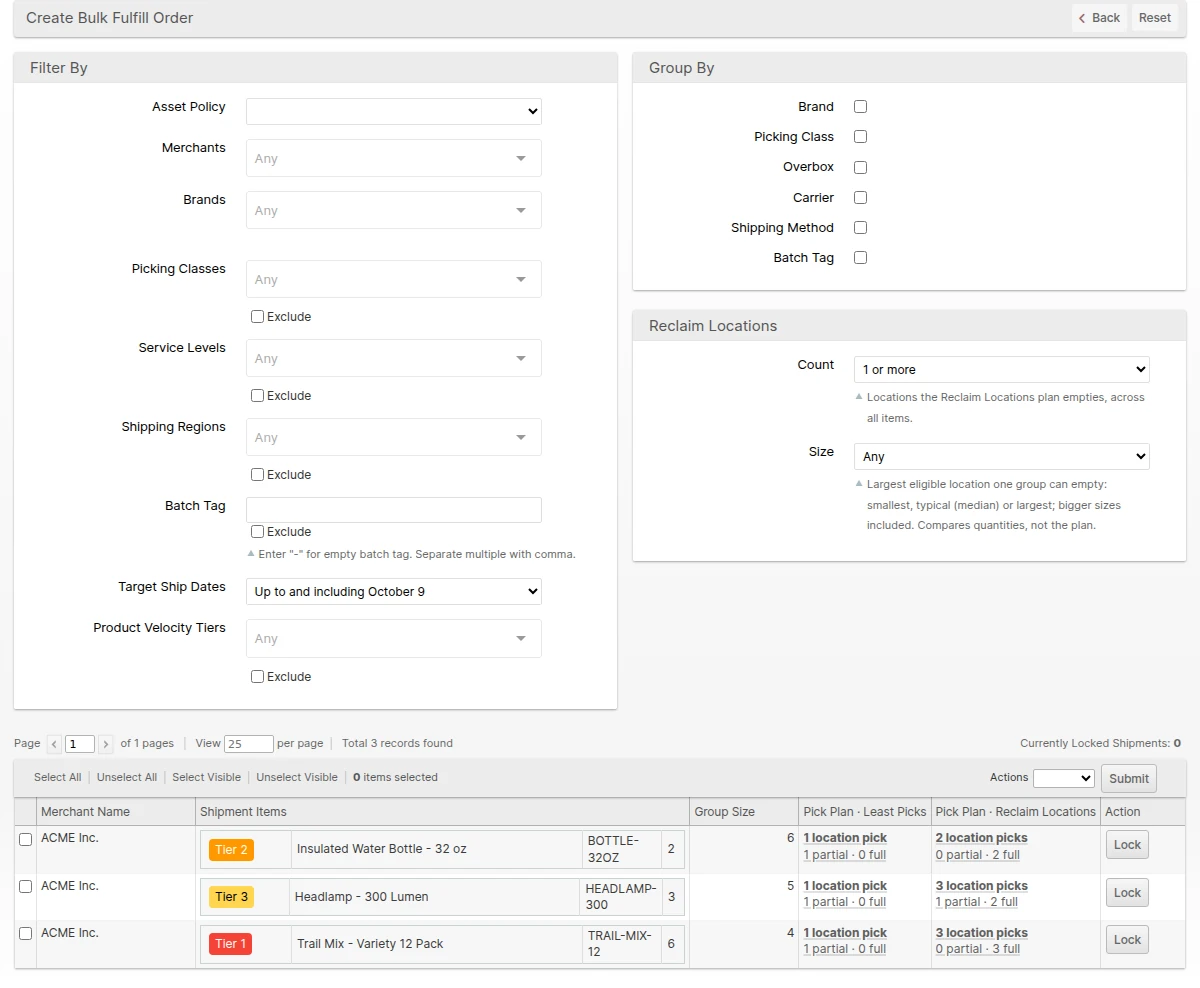Check Group By Picking Class
Screen dimensions: 1200x988
point(860,136)
